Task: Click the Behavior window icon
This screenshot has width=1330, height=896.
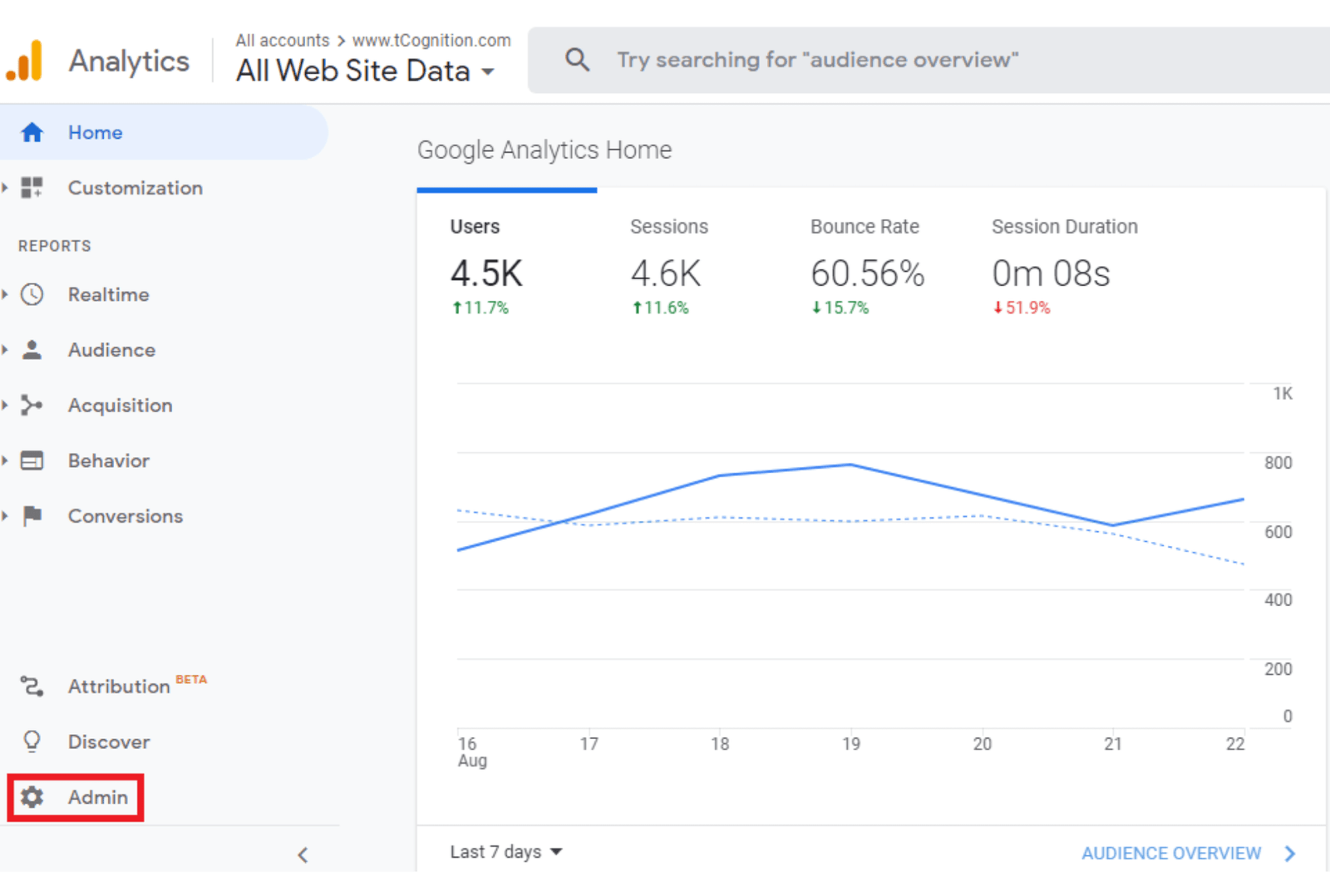Action: tap(32, 460)
